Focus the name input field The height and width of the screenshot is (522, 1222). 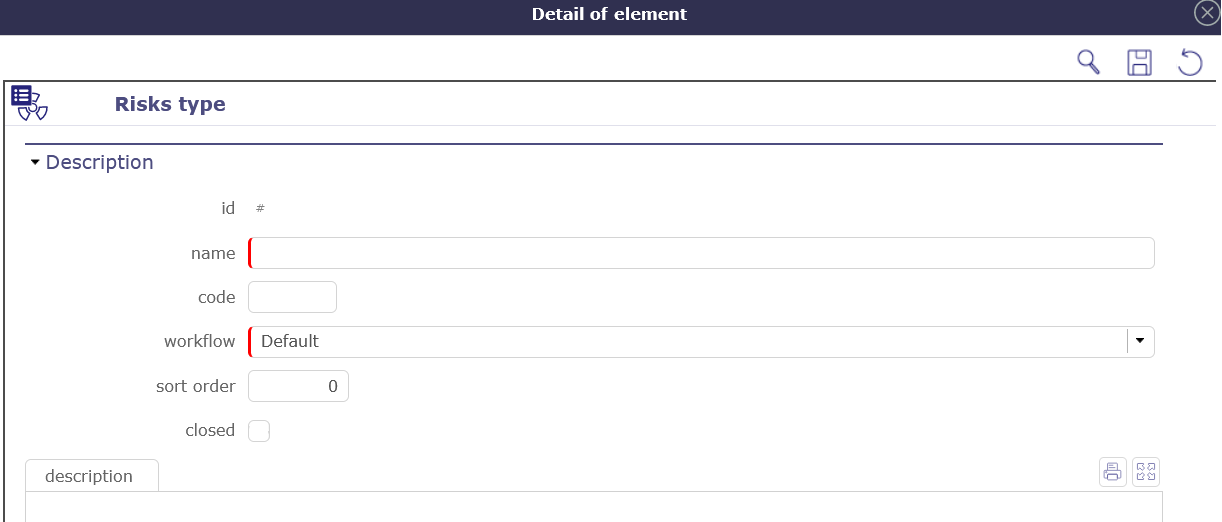701,253
